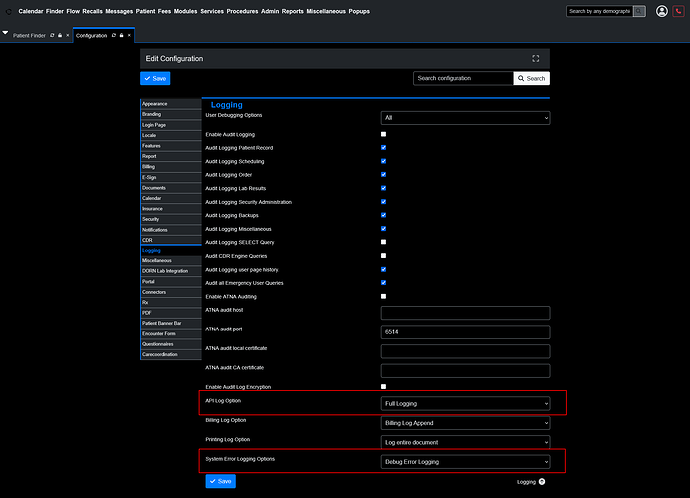Lock the Patient Finder tab
690x498 pixels.
click(60, 35)
